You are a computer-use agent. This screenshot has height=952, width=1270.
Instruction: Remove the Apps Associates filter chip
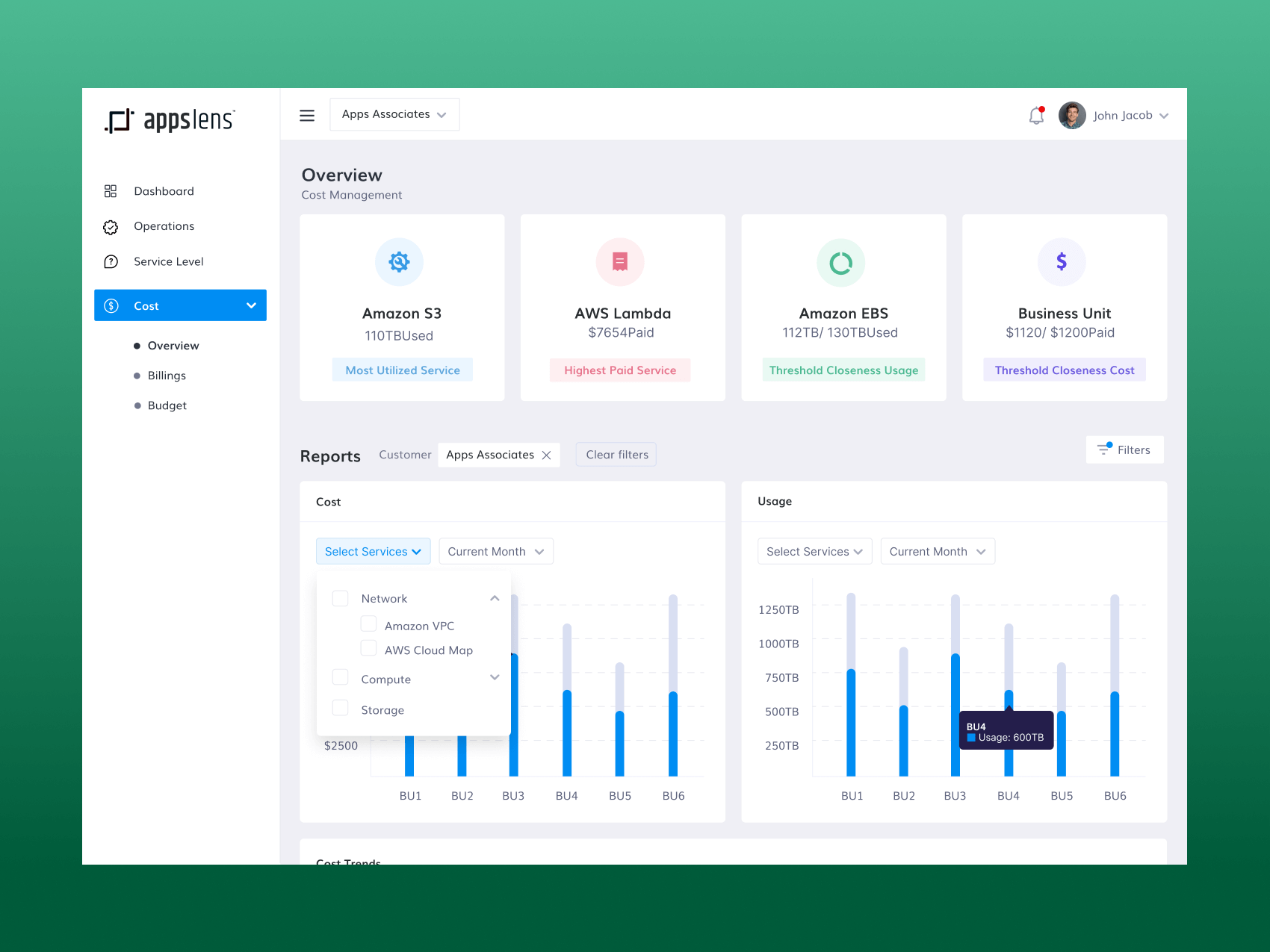[x=546, y=455]
